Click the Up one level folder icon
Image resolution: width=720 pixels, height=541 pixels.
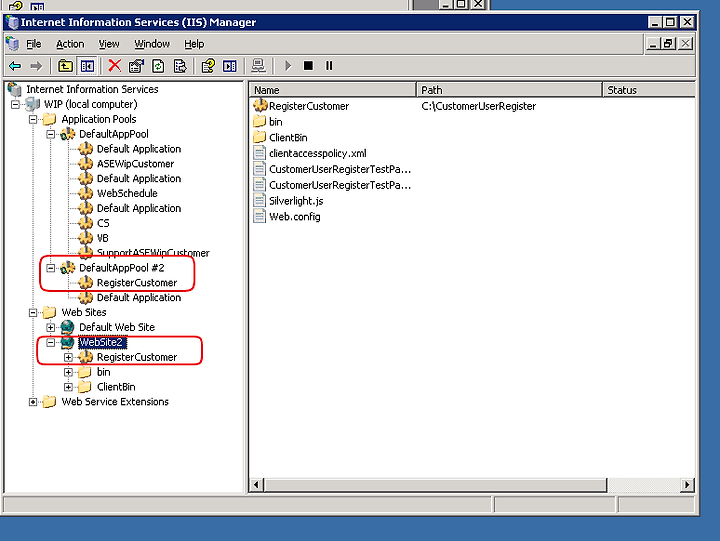point(65,66)
